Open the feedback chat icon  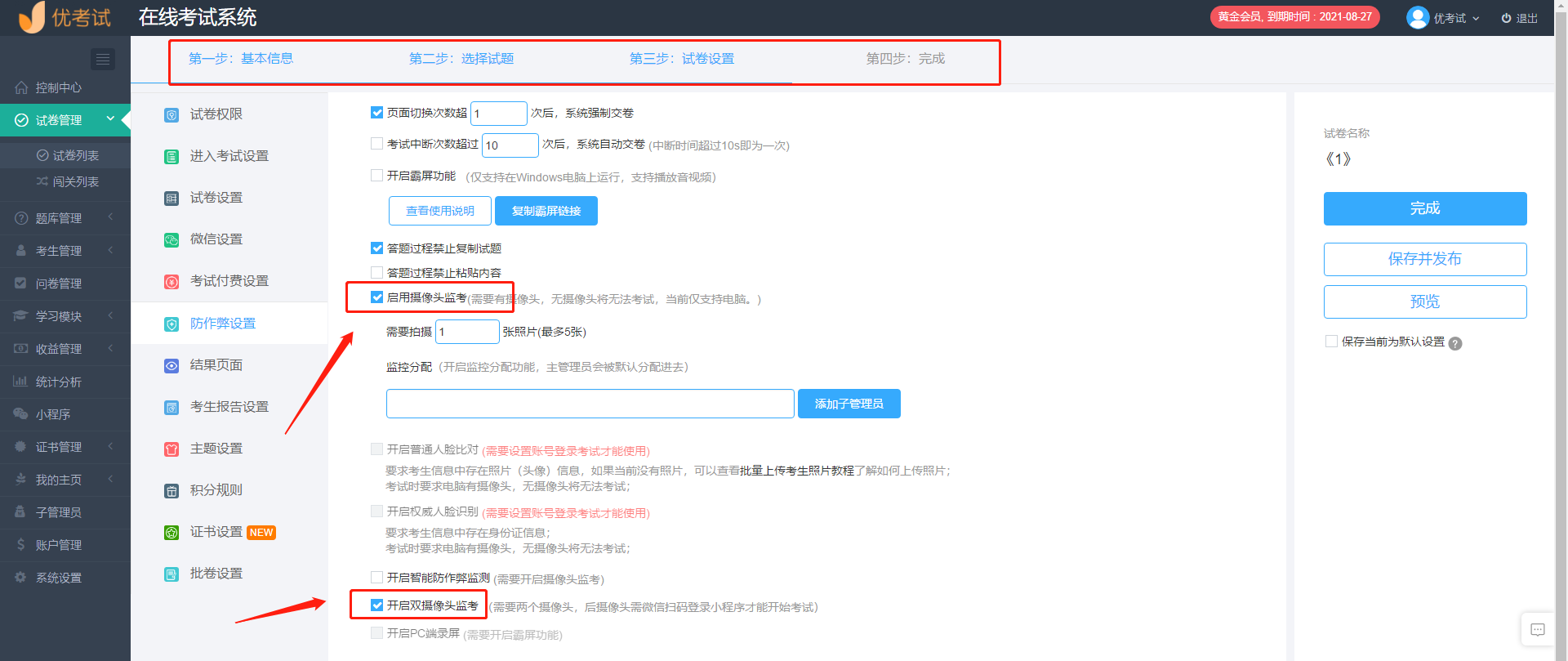tap(1538, 630)
